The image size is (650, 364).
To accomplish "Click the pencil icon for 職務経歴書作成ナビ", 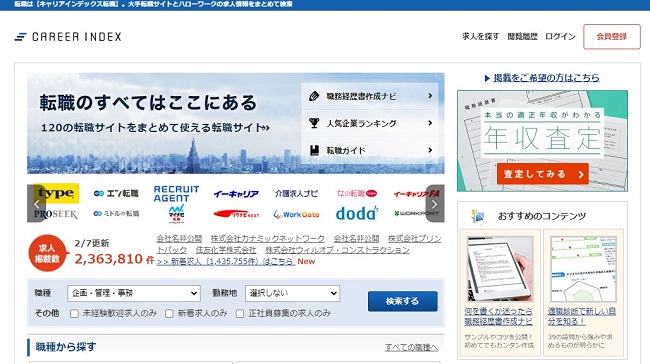I will click(x=314, y=96).
